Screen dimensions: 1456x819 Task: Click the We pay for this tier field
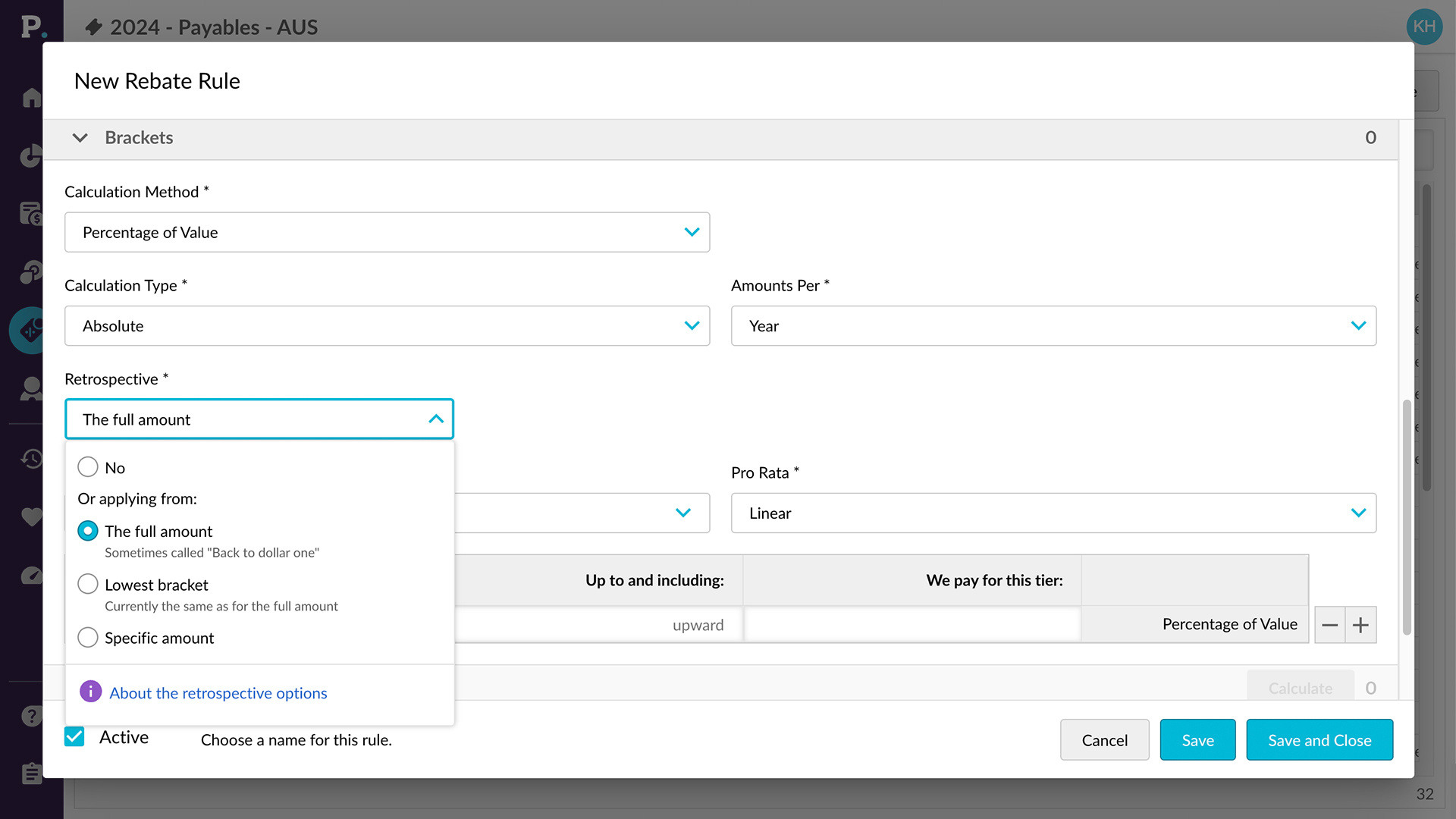click(912, 625)
